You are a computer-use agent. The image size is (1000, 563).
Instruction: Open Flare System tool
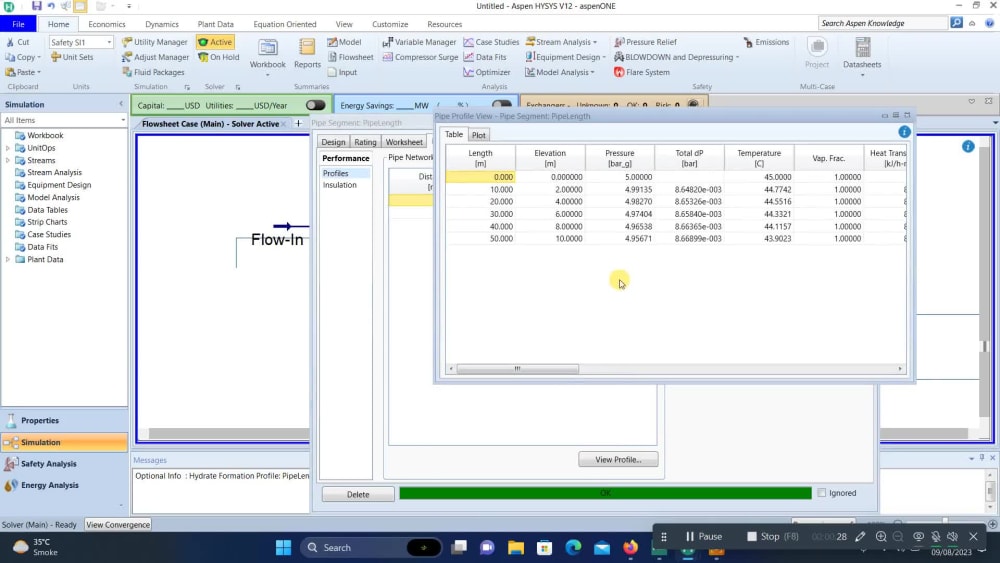[642, 73]
